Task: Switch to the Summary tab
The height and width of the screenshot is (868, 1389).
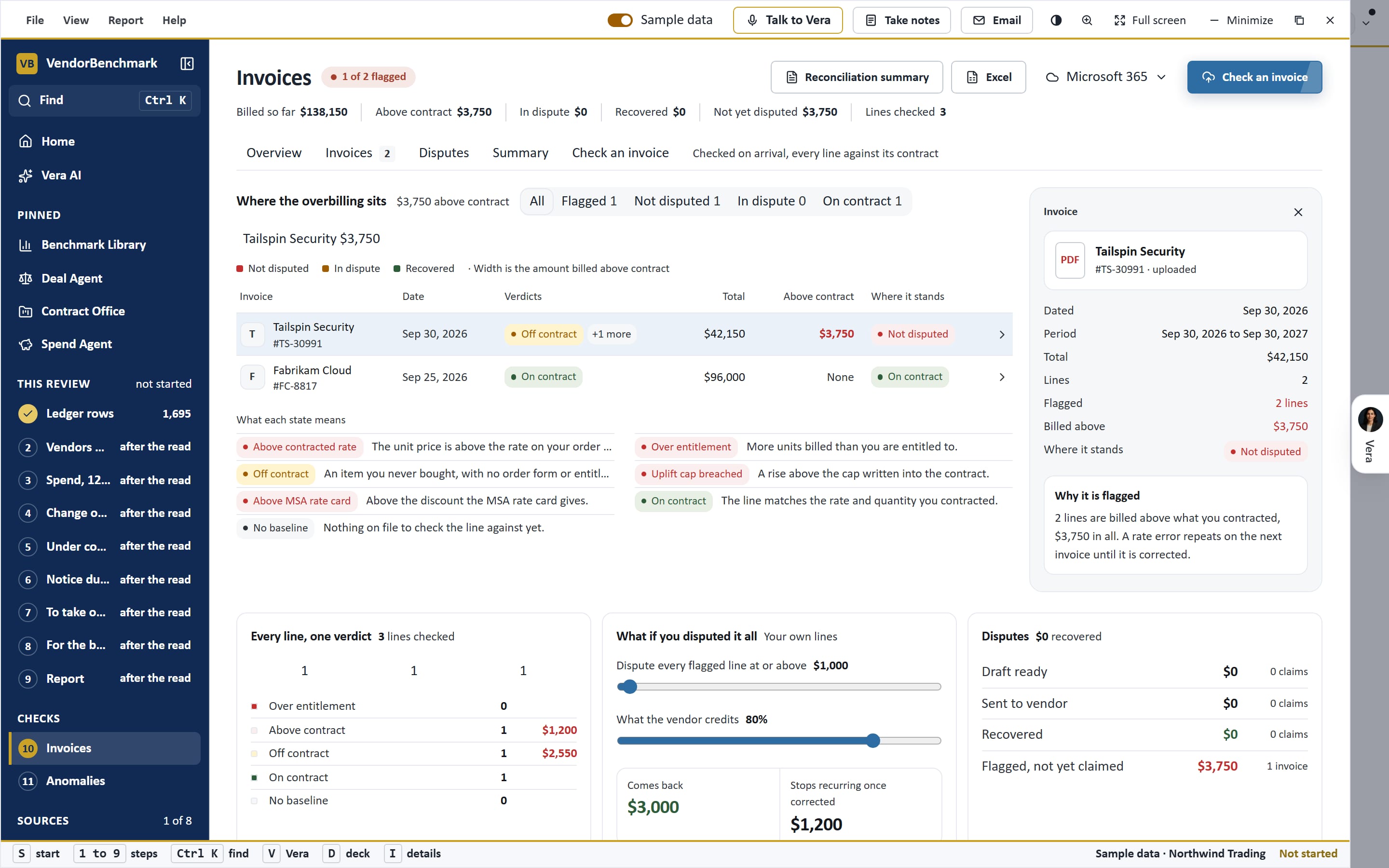Action: pyautogui.click(x=520, y=153)
